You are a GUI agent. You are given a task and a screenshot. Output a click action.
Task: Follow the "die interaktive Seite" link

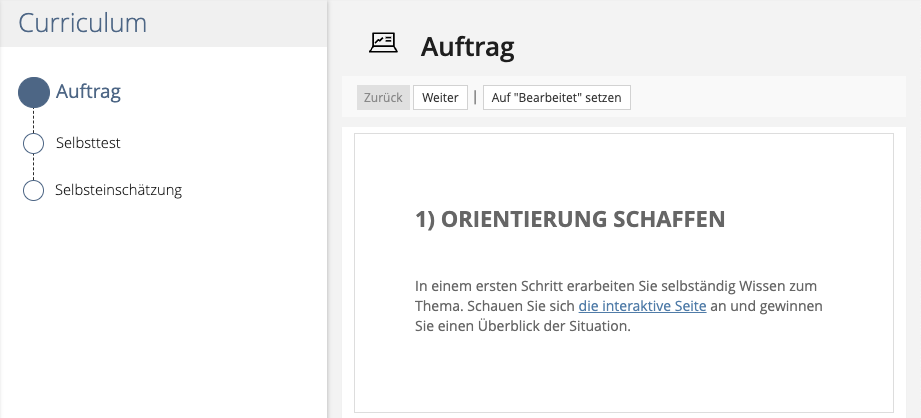tap(642, 306)
